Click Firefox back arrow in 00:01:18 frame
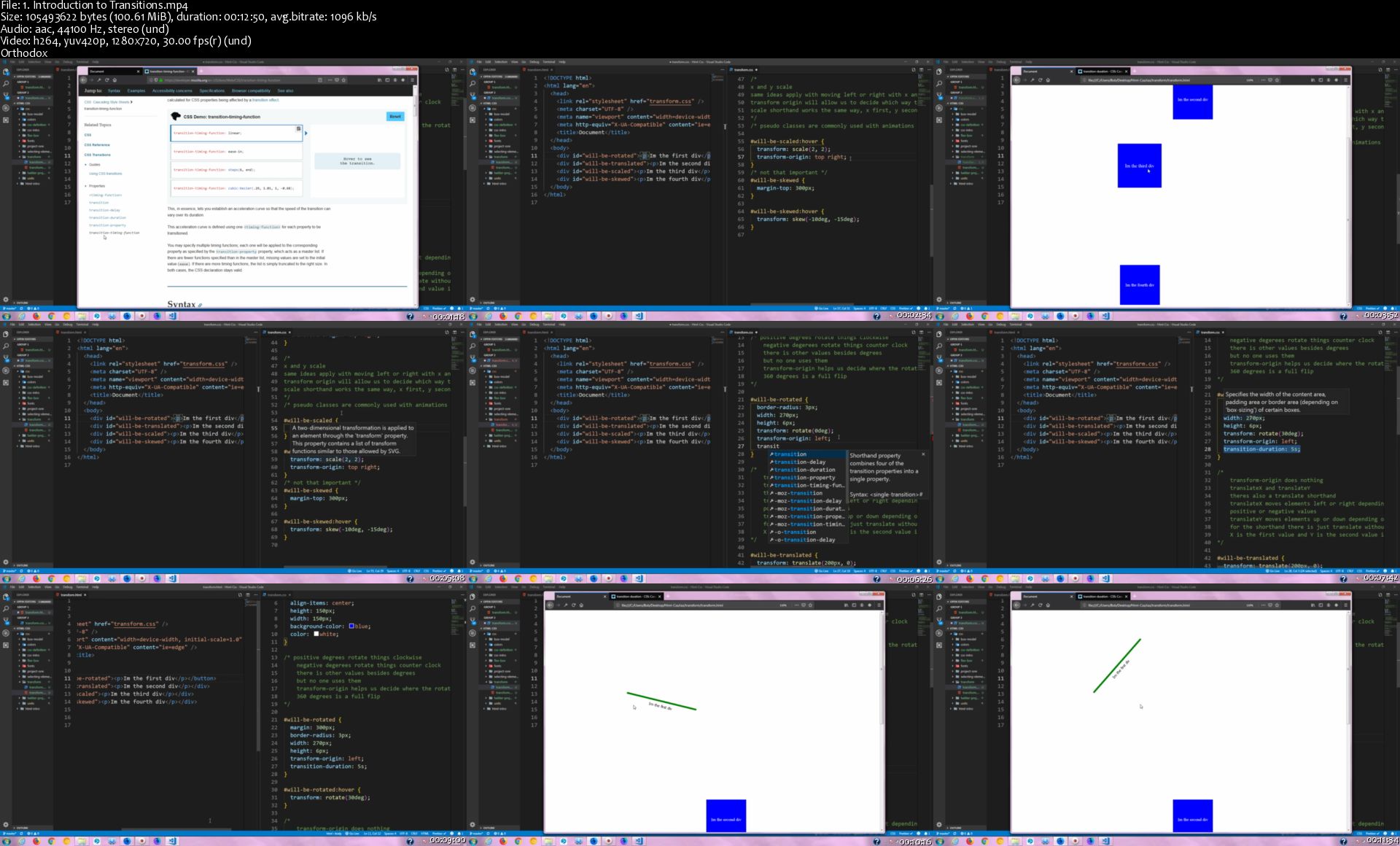This screenshot has height=846, width=1400. tap(84, 80)
